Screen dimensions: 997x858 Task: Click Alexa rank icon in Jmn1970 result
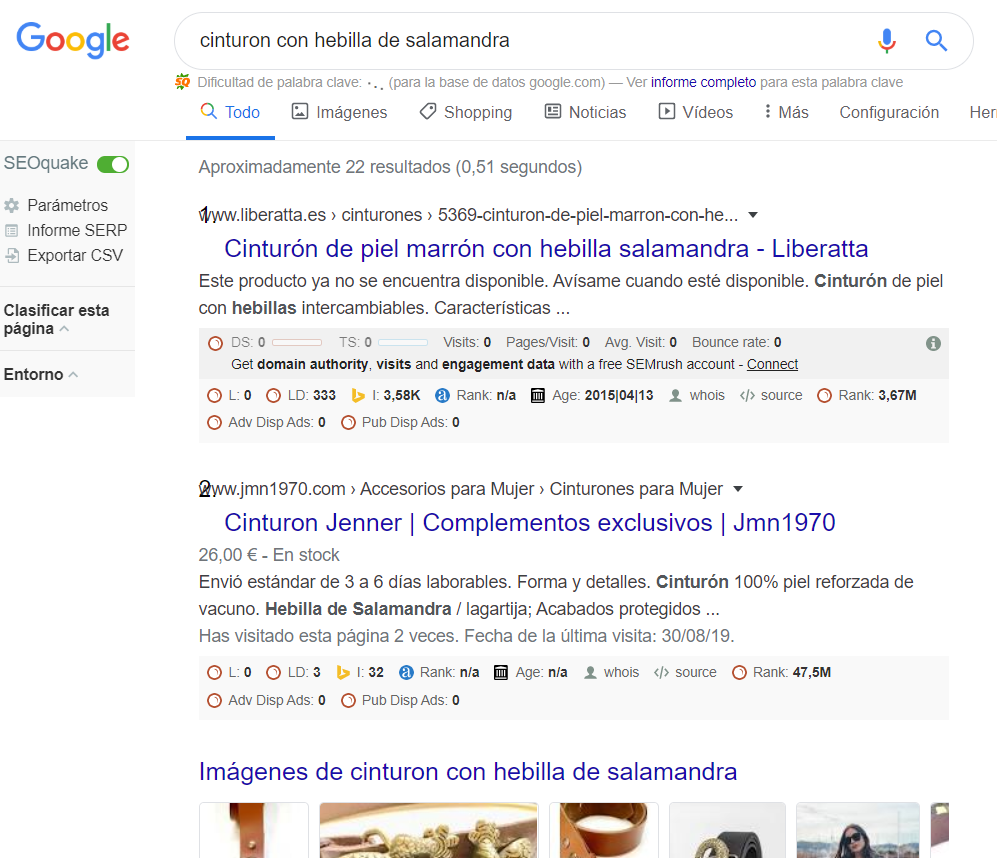click(406, 672)
